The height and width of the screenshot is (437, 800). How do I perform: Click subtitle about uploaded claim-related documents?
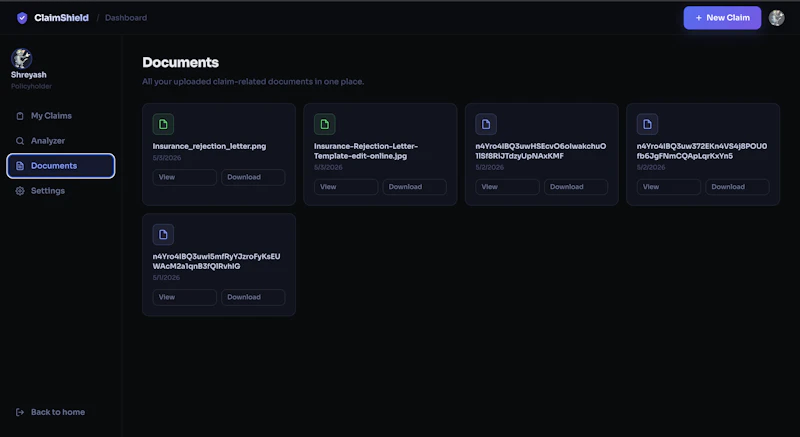253,82
